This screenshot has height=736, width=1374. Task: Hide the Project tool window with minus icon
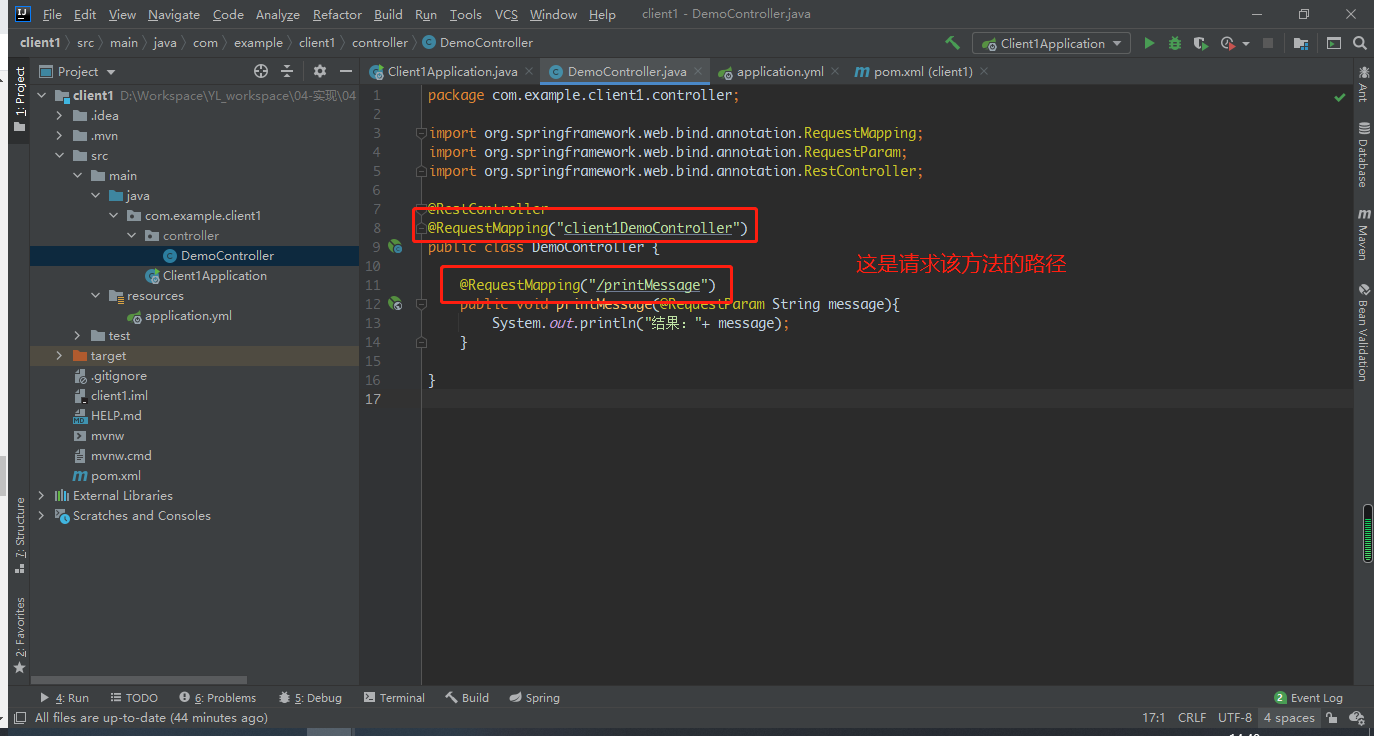pyautogui.click(x=346, y=71)
